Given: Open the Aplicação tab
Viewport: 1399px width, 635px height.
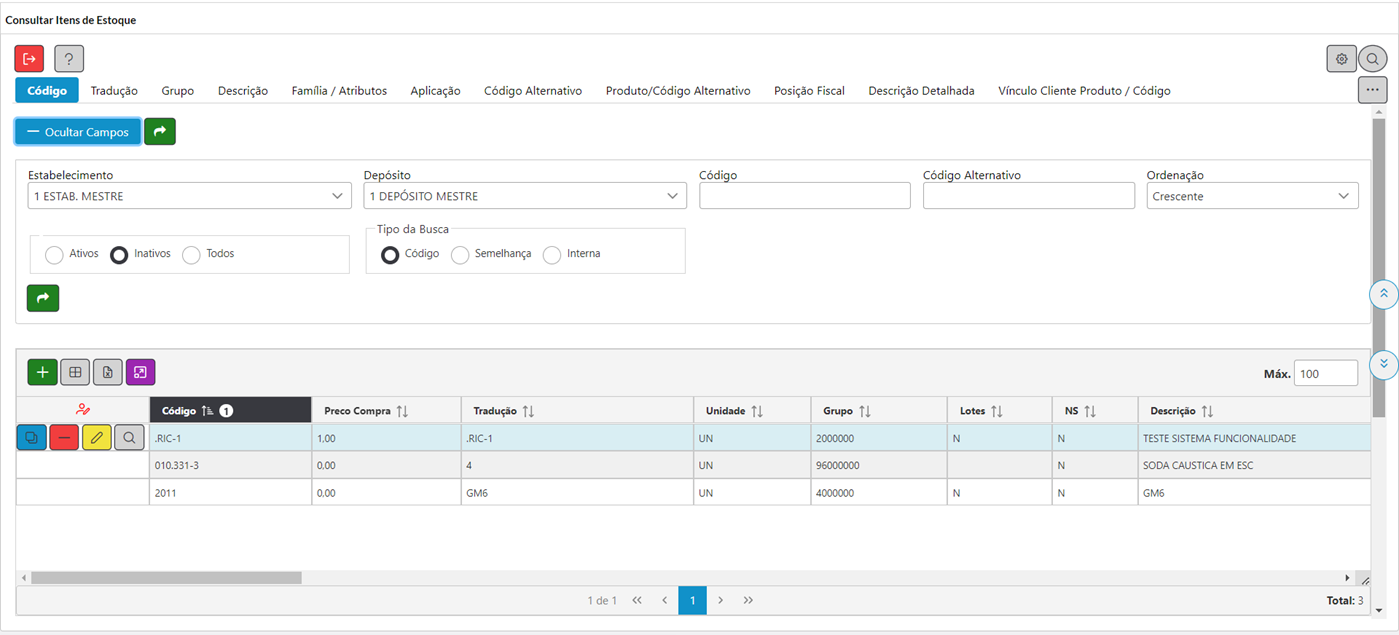Looking at the screenshot, I should (x=435, y=90).
